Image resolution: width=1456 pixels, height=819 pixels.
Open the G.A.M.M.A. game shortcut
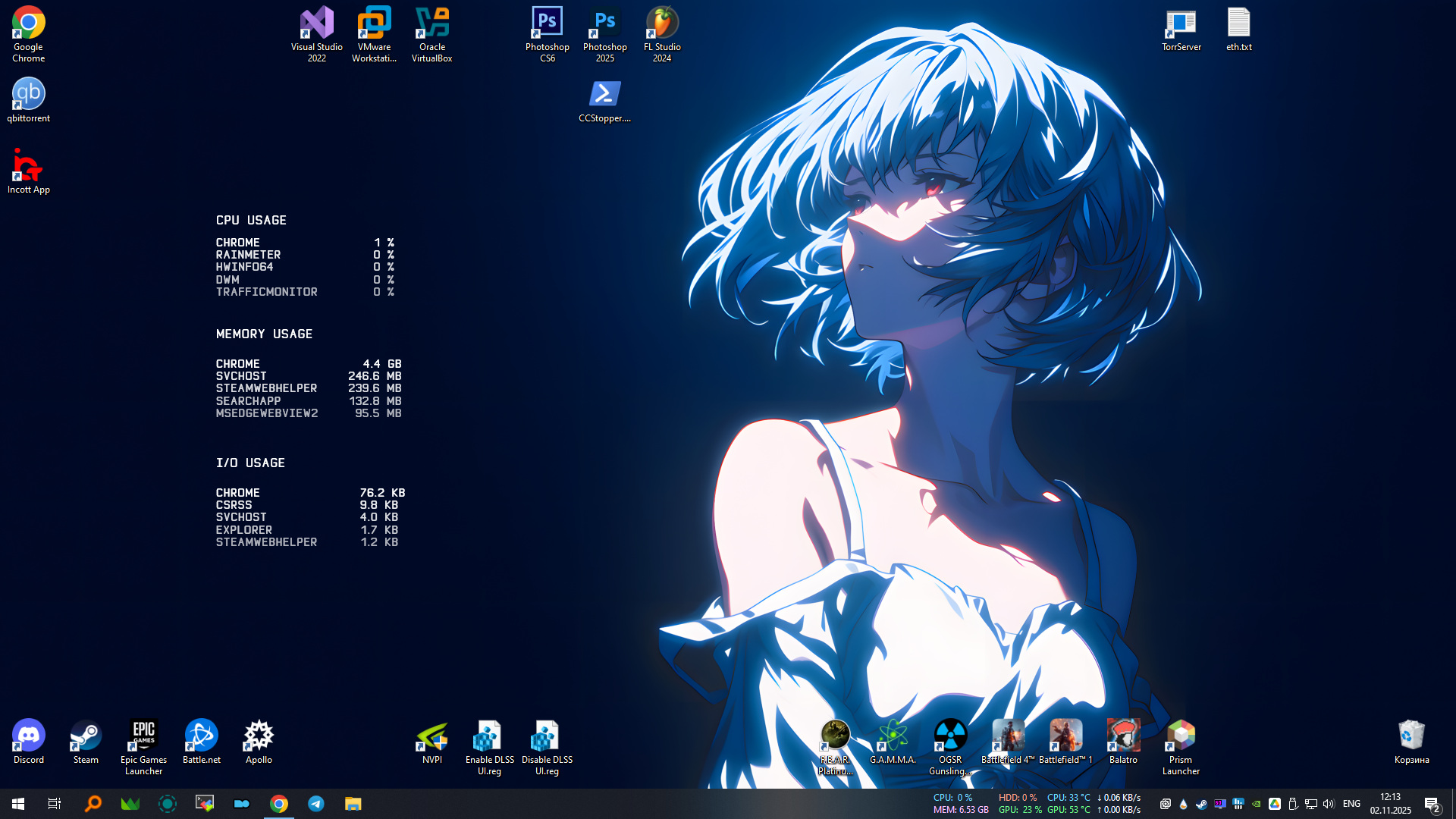(x=893, y=736)
